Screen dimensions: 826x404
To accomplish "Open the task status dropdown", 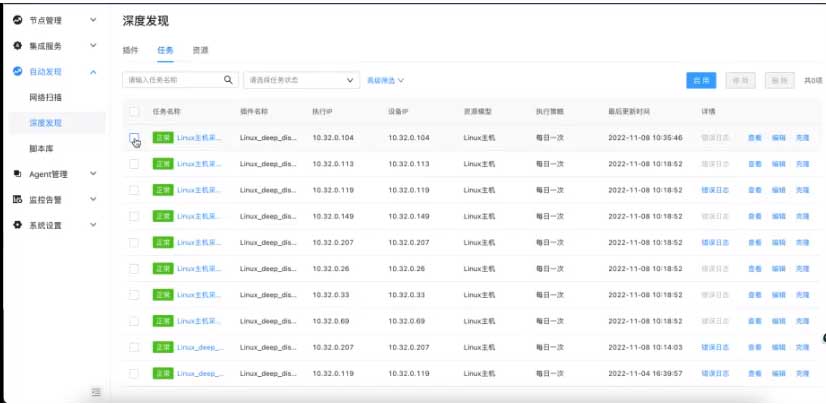I will coord(301,80).
